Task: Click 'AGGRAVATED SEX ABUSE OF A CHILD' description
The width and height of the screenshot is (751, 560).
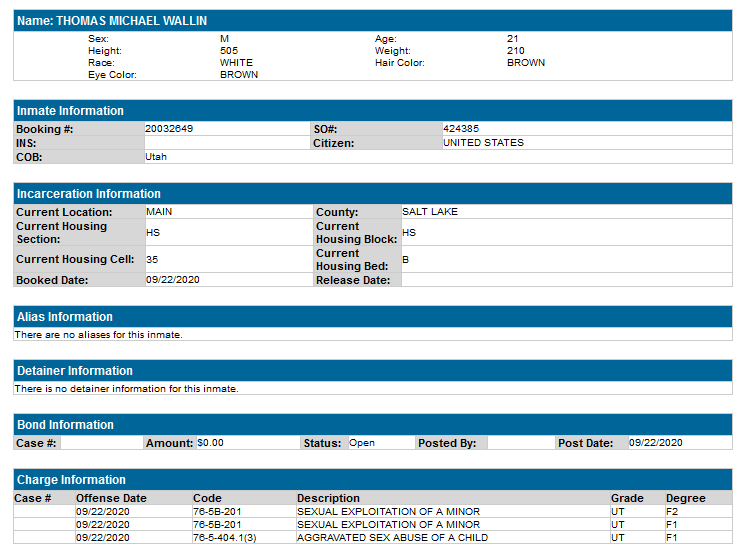Action: point(392,537)
